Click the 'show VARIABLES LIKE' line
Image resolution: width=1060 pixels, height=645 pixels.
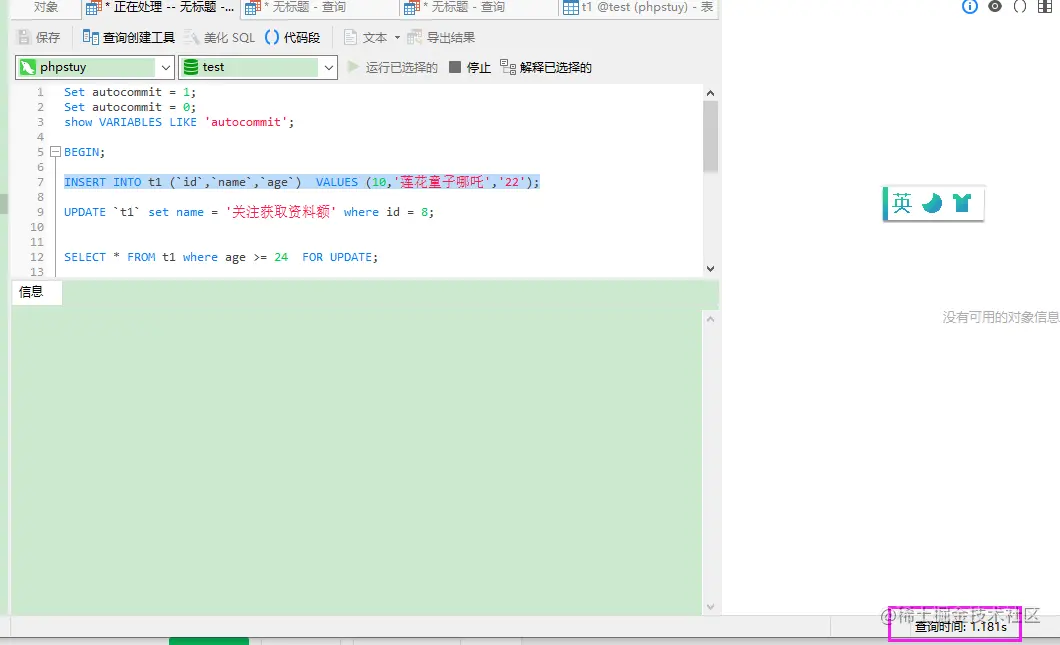tap(179, 122)
